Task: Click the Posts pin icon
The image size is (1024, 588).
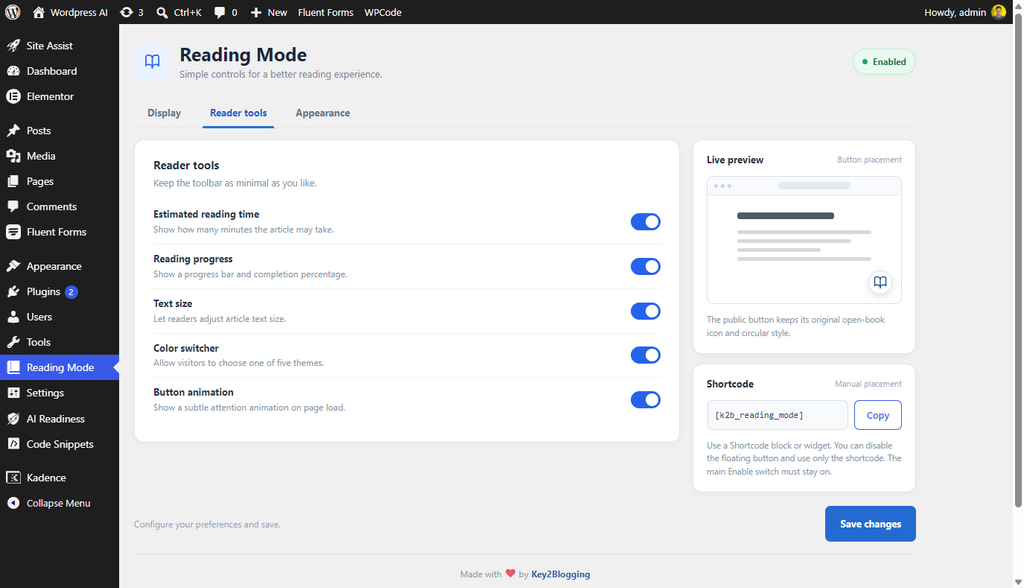Action: click(13, 131)
